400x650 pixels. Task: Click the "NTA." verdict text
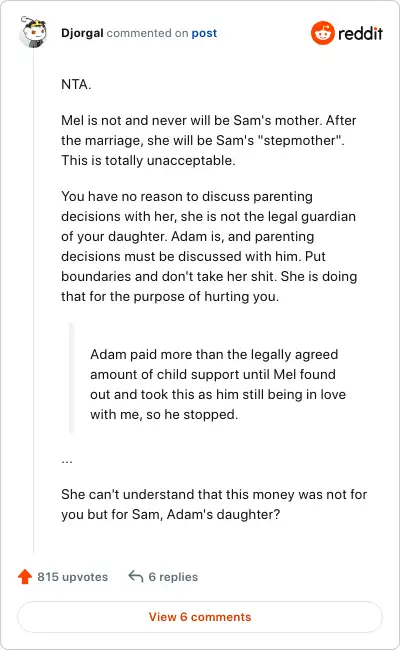point(76,84)
